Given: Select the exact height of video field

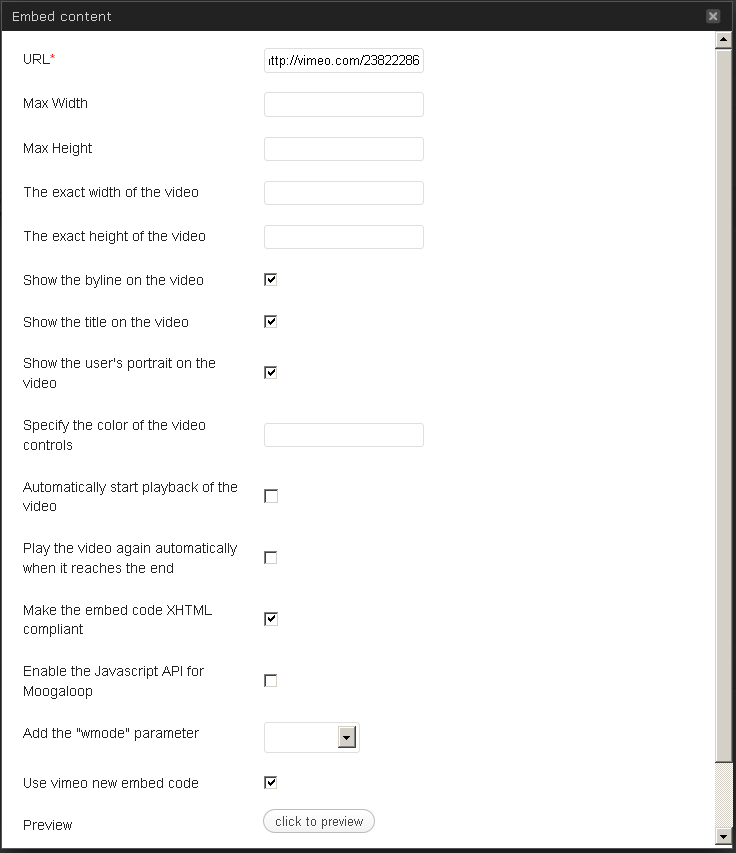Looking at the screenshot, I should 344,237.
